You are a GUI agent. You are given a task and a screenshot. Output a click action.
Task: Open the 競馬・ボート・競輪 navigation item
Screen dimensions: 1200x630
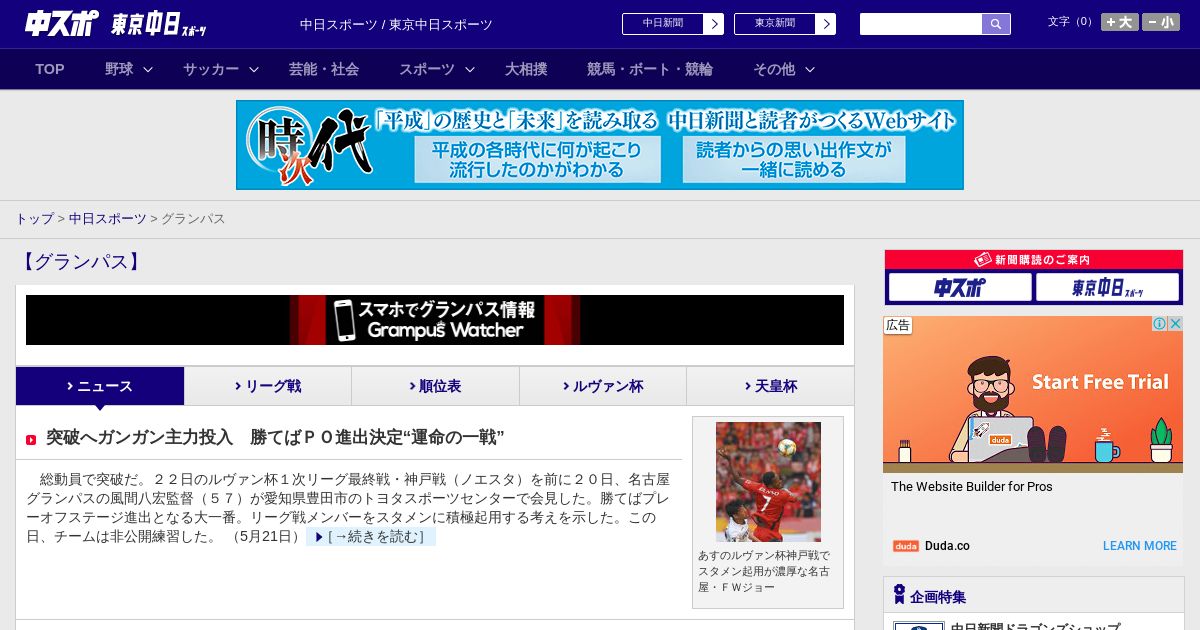click(x=650, y=69)
